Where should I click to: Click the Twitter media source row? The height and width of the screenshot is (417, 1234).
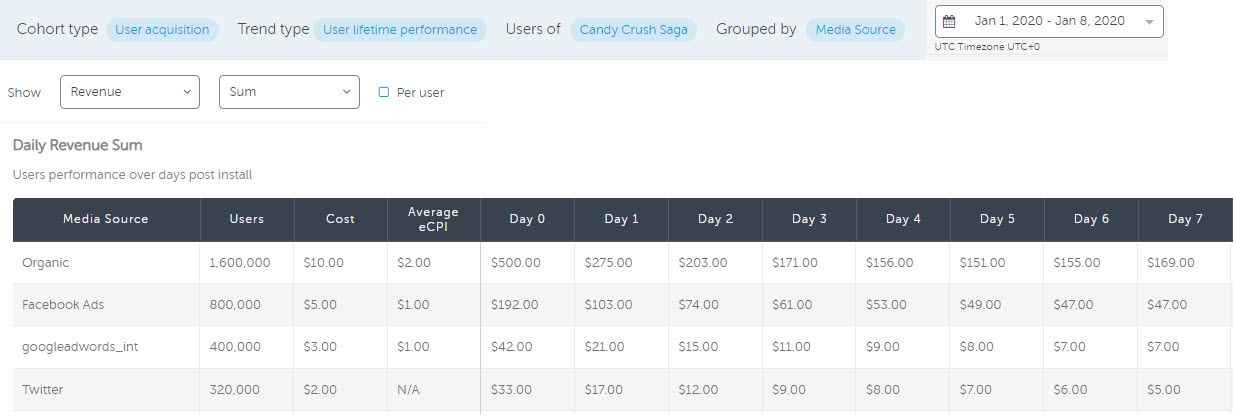pyautogui.click(x=42, y=390)
